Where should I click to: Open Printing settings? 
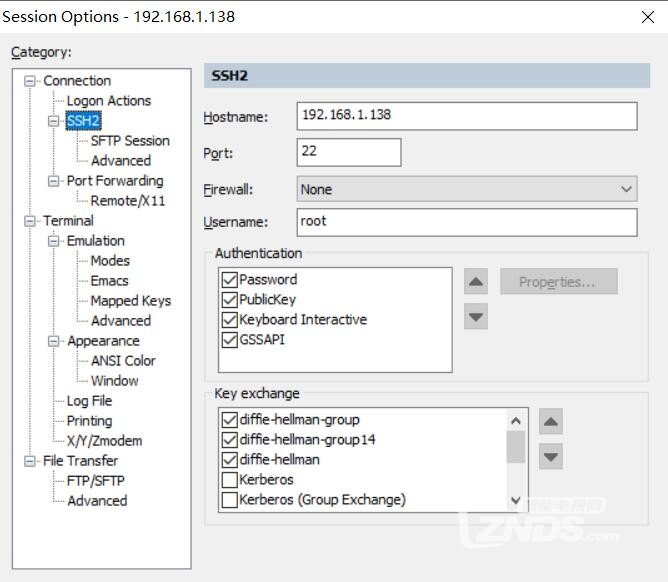[89, 421]
